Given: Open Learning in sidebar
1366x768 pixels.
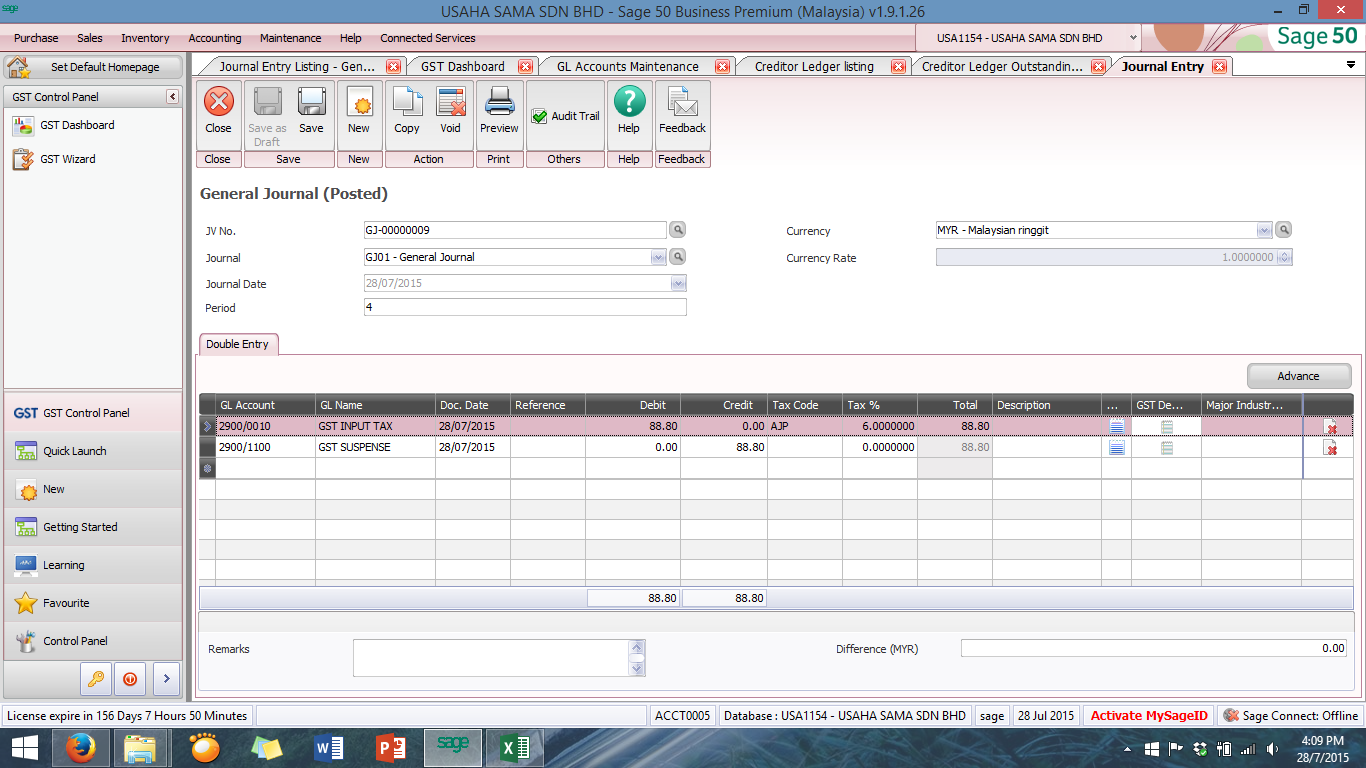Looking at the screenshot, I should [93, 565].
